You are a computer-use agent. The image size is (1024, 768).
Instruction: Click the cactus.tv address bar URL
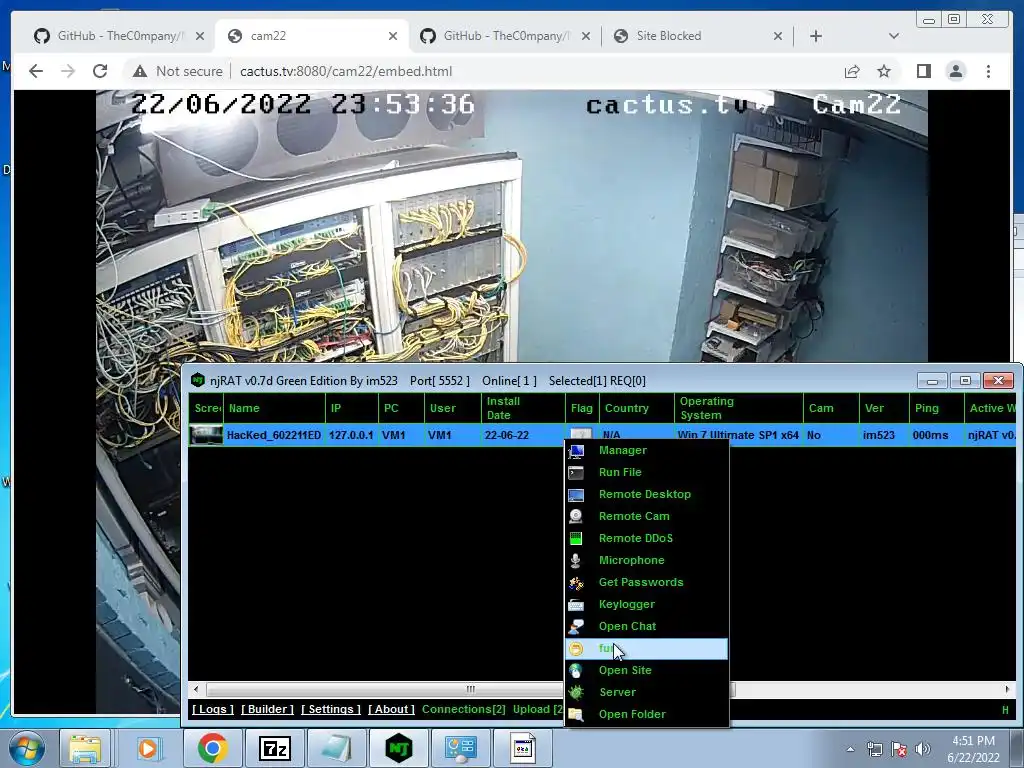tap(346, 71)
